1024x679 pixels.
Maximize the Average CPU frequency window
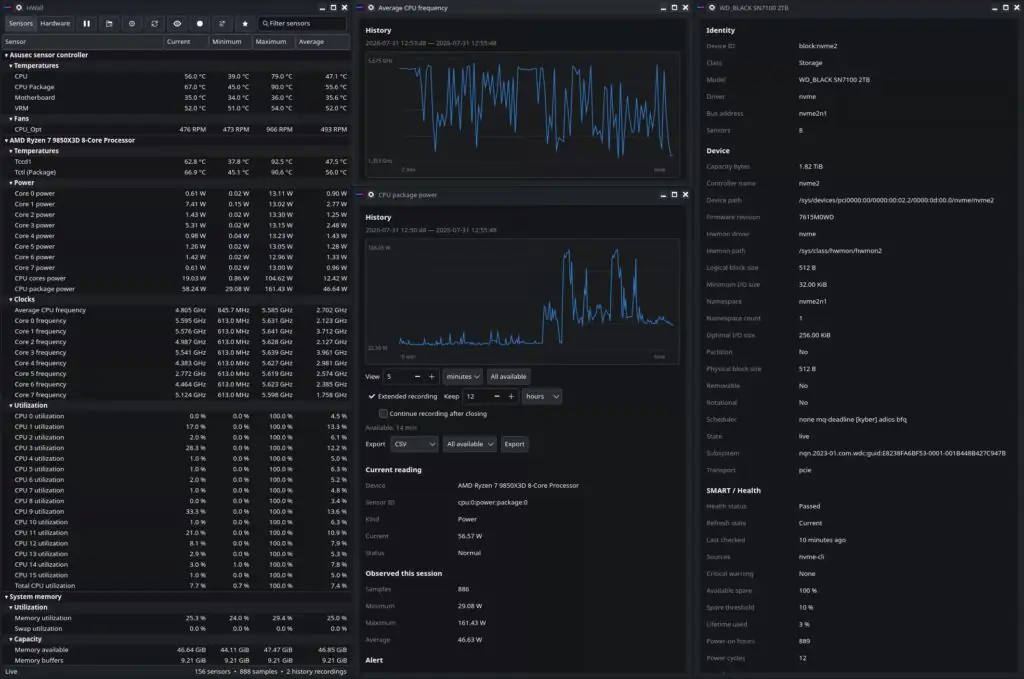tap(674, 8)
